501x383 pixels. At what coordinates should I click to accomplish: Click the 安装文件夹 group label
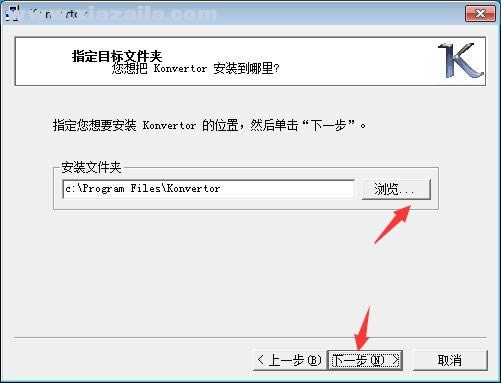[x=91, y=167]
